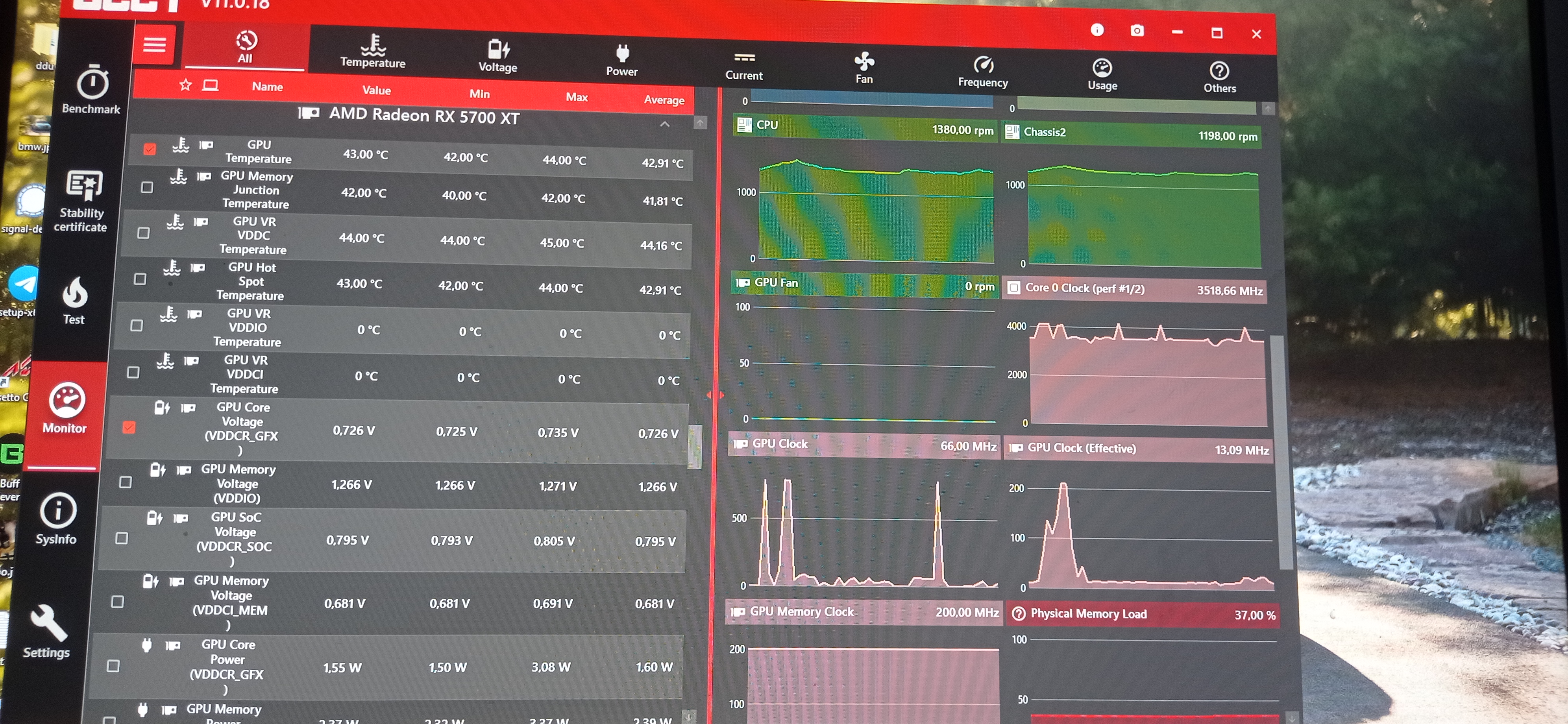Check GPU Hot Spot Temperature checkbox

[140, 279]
